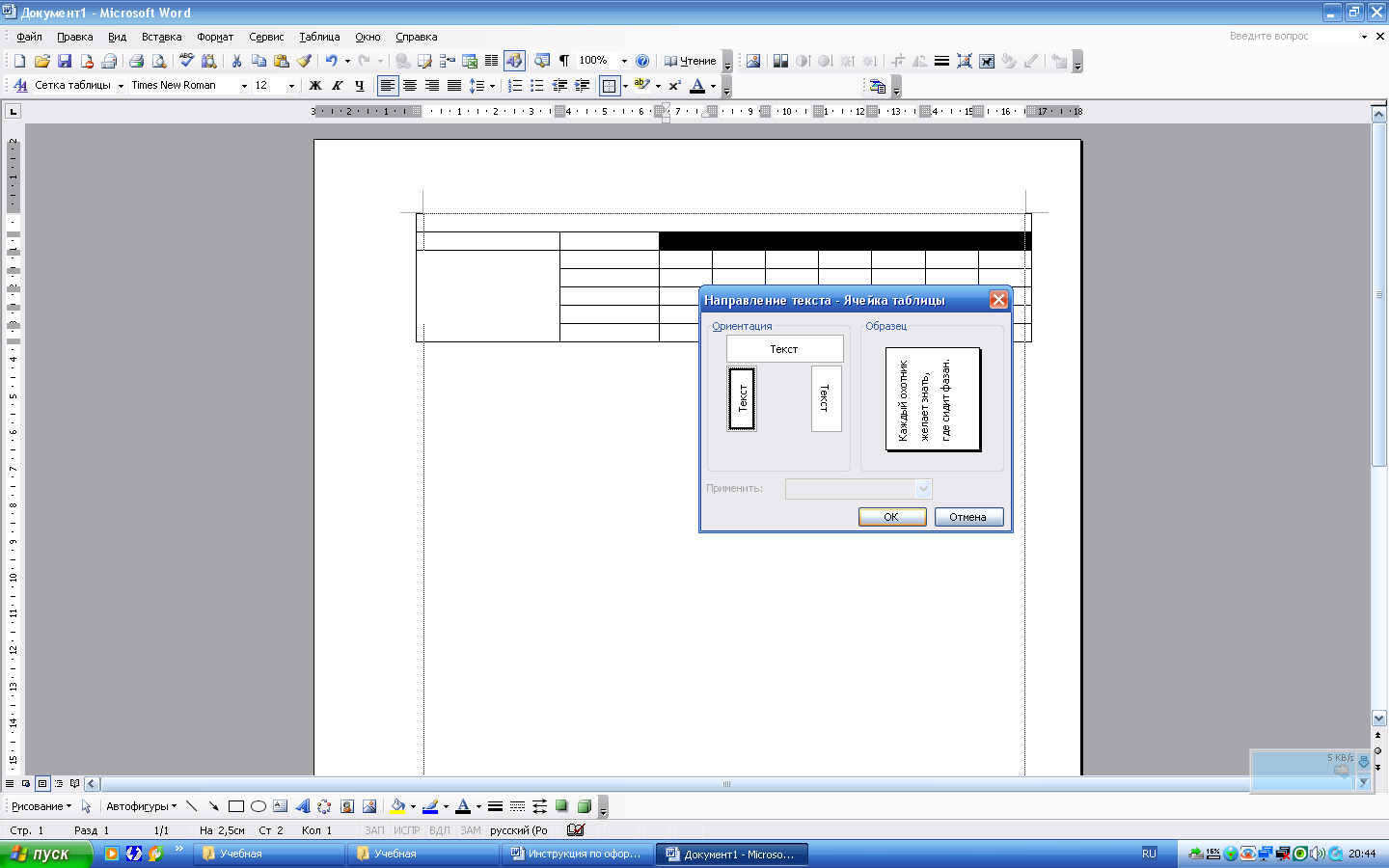Click the Save icon in the toolbar
The width and height of the screenshot is (1389, 868).
(65, 61)
